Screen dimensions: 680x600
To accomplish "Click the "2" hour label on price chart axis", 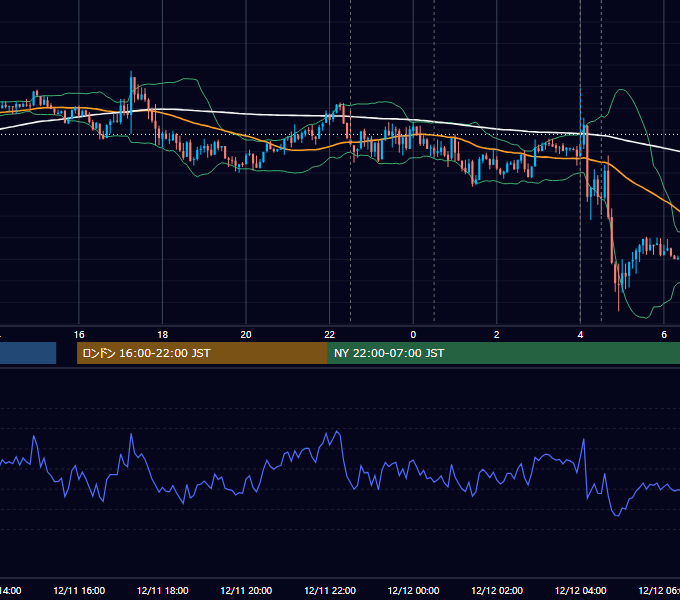I will click(497, 334).
